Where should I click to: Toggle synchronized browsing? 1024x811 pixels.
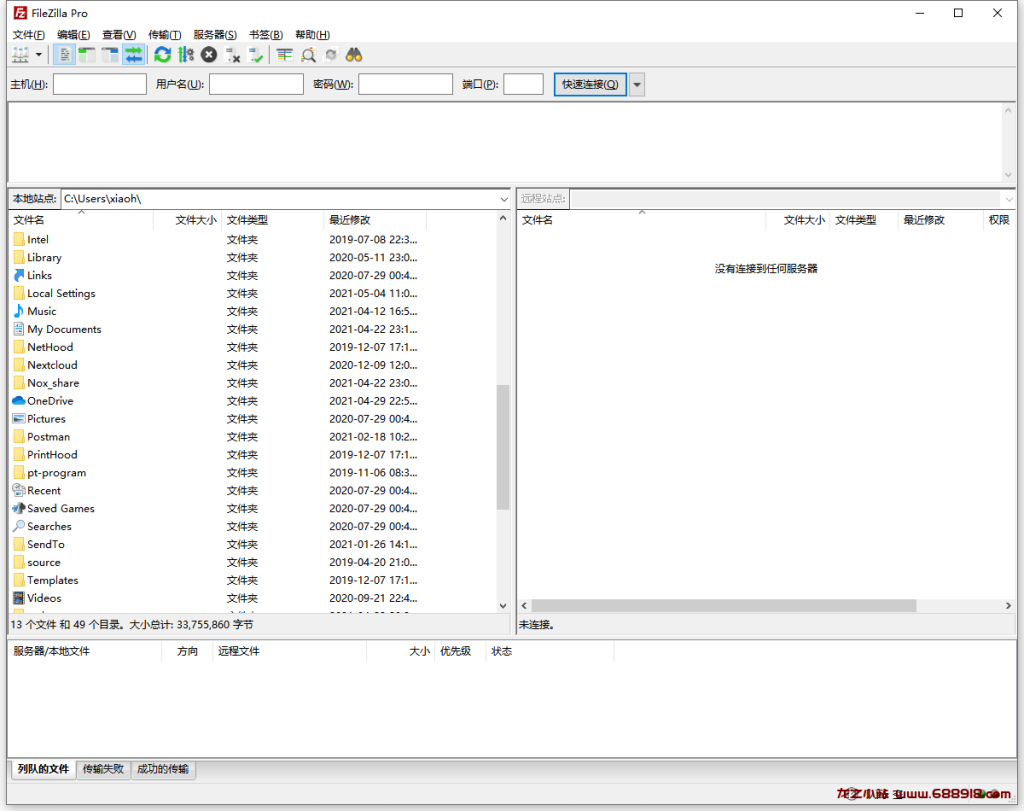tap(331, 56)
